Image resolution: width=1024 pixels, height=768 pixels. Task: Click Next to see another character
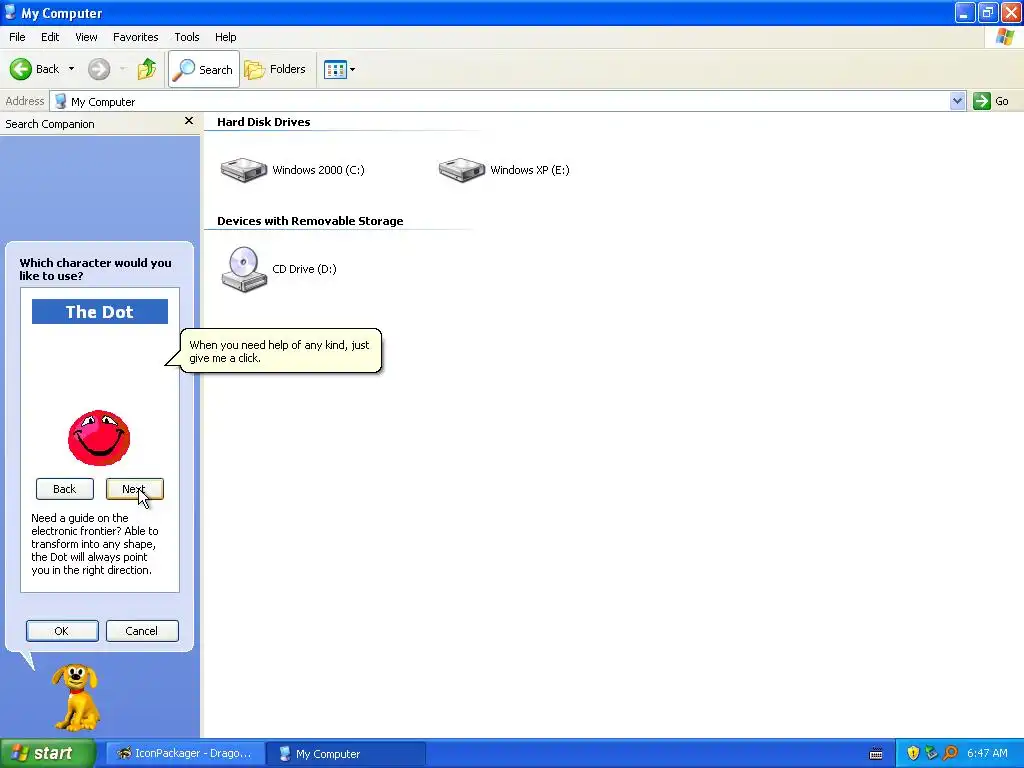pyautogui.click(x=135, y=489)
